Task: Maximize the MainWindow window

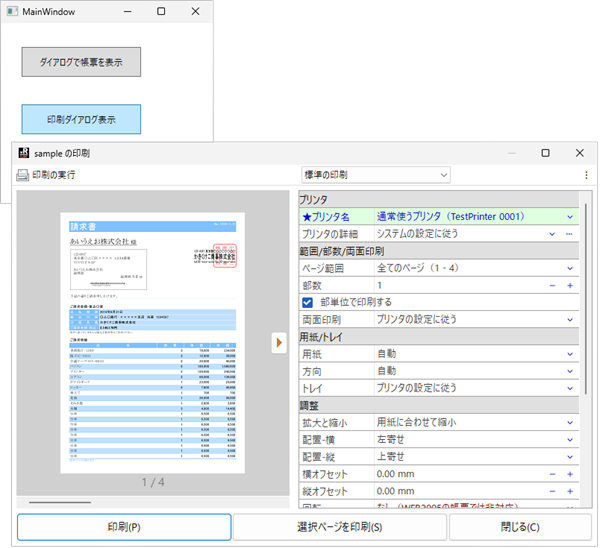Action: pos(161,11)
